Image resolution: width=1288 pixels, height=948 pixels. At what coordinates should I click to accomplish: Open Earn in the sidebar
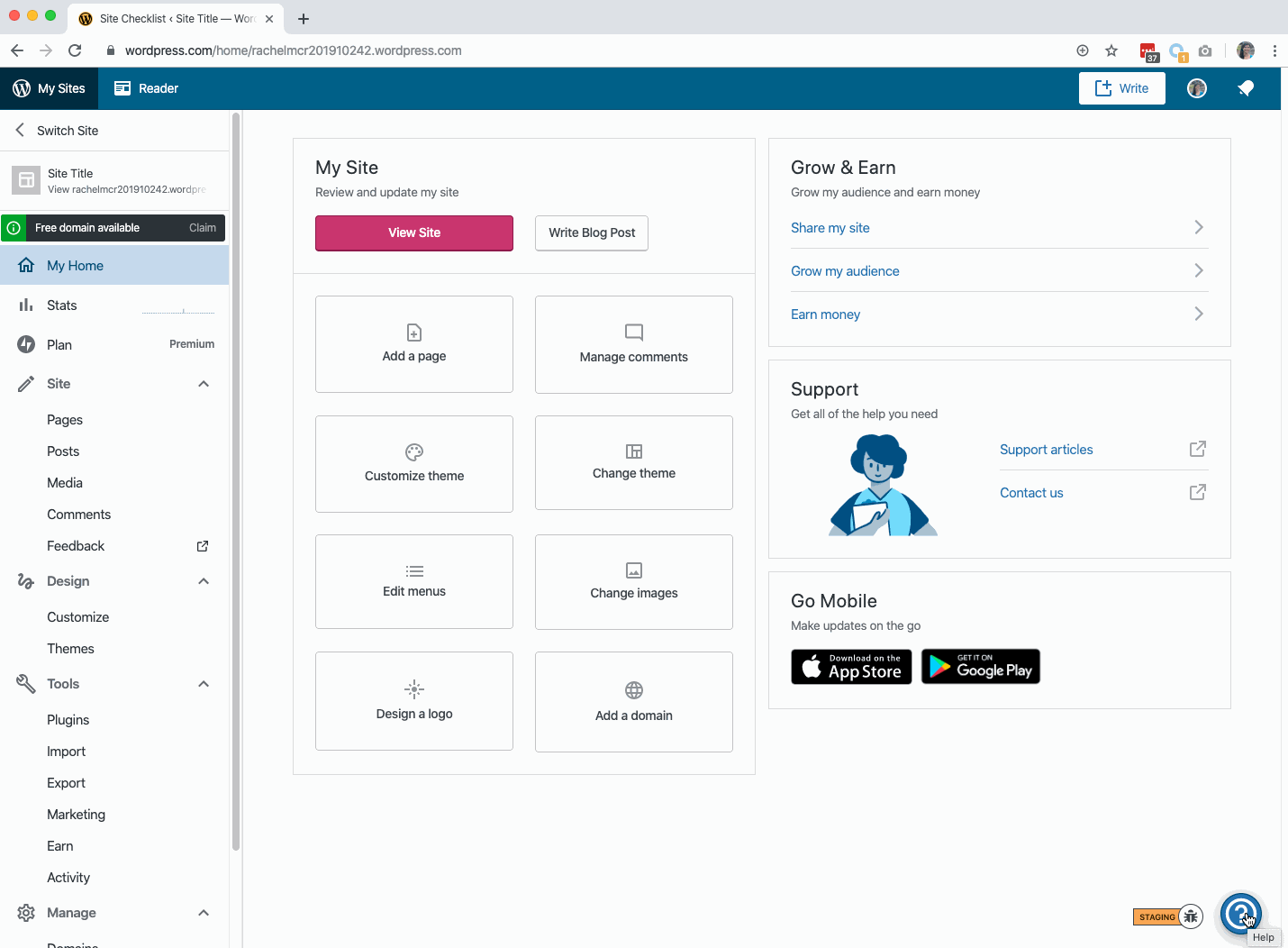pos(60,846)
